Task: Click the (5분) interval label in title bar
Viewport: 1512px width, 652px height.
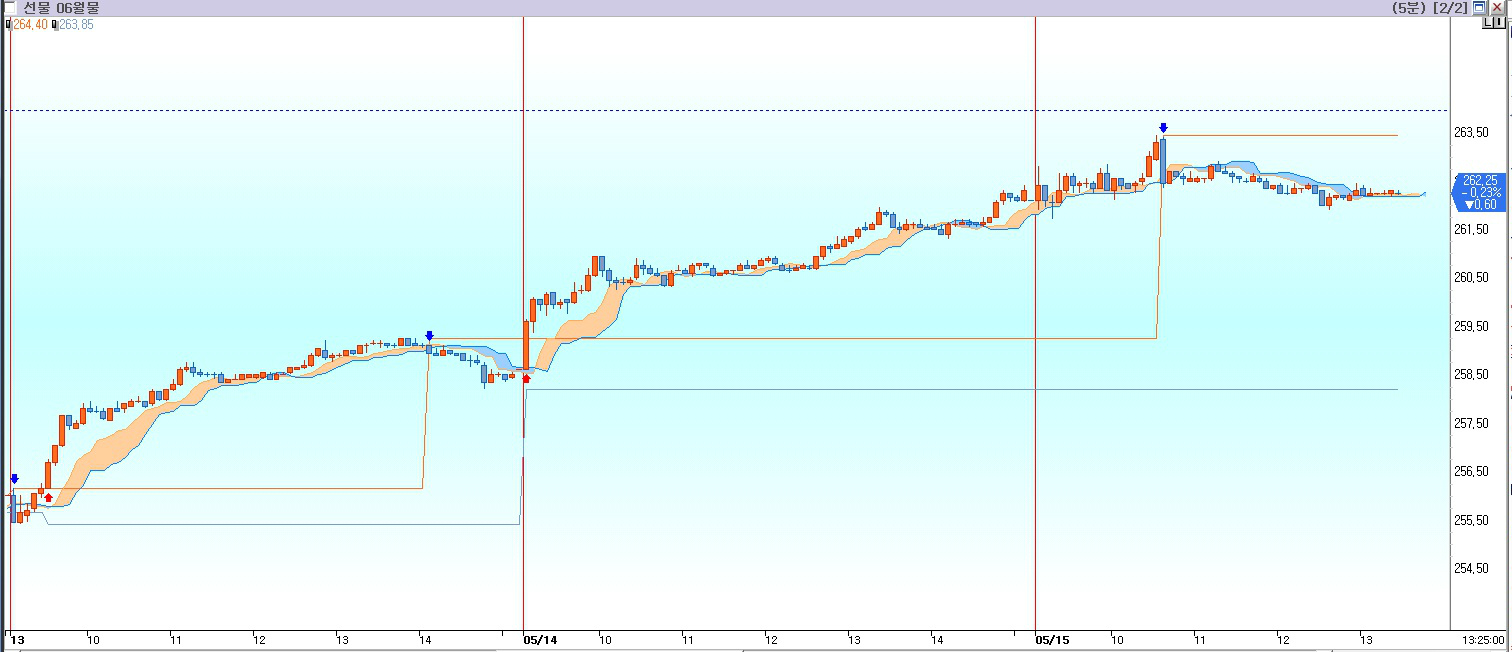Action: (x=1410, y=7)
